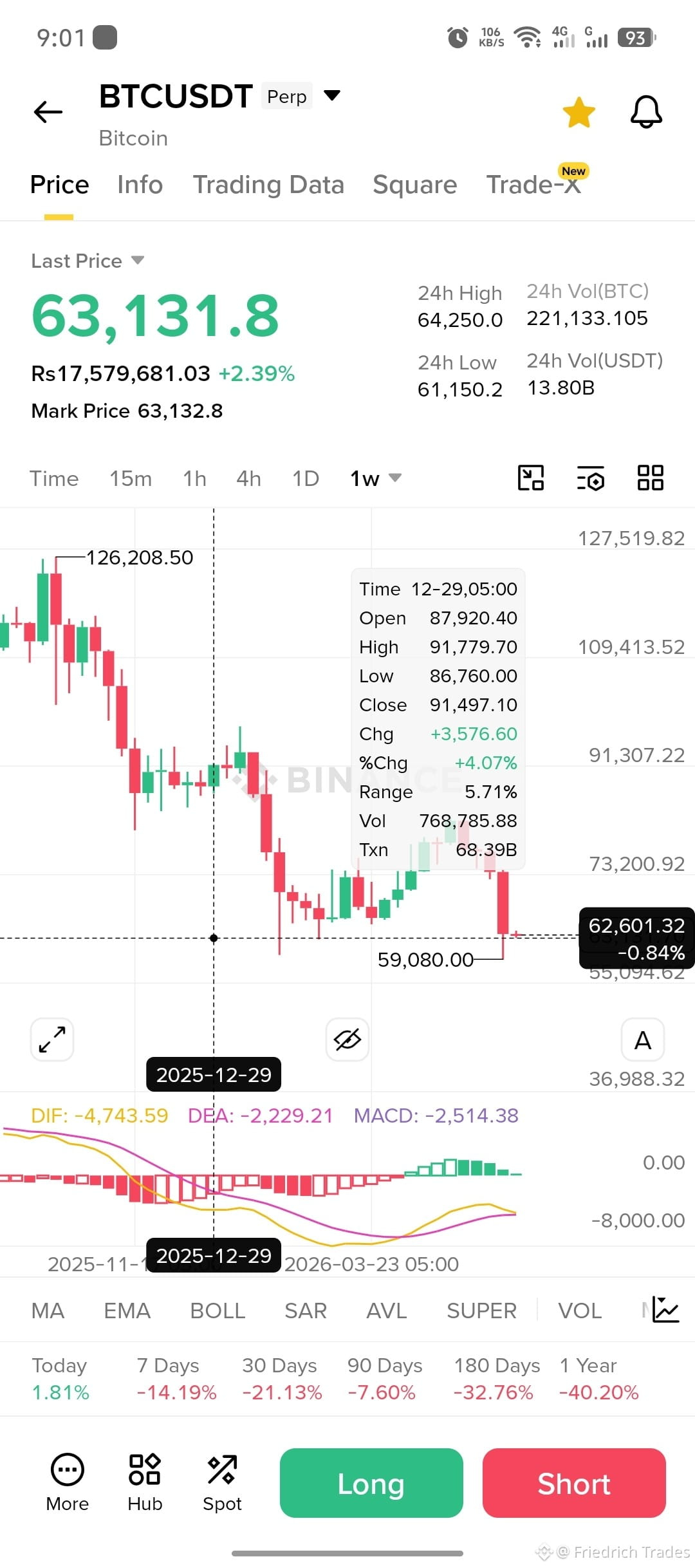Tap the 62,601.32 price label on axis

coord(636,926)
